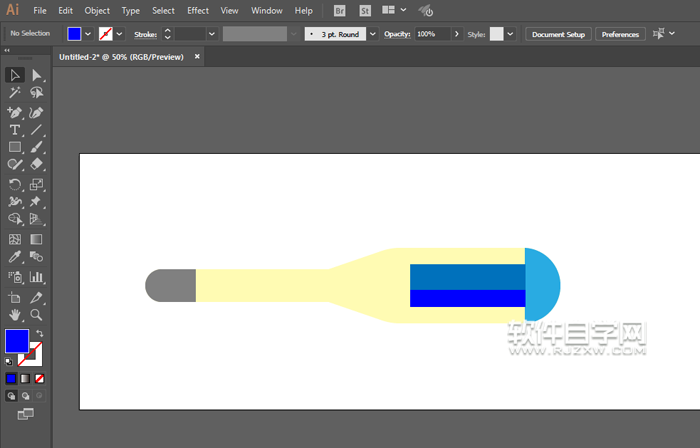Open Preferences from the control bar

click(x=620, y=34)
